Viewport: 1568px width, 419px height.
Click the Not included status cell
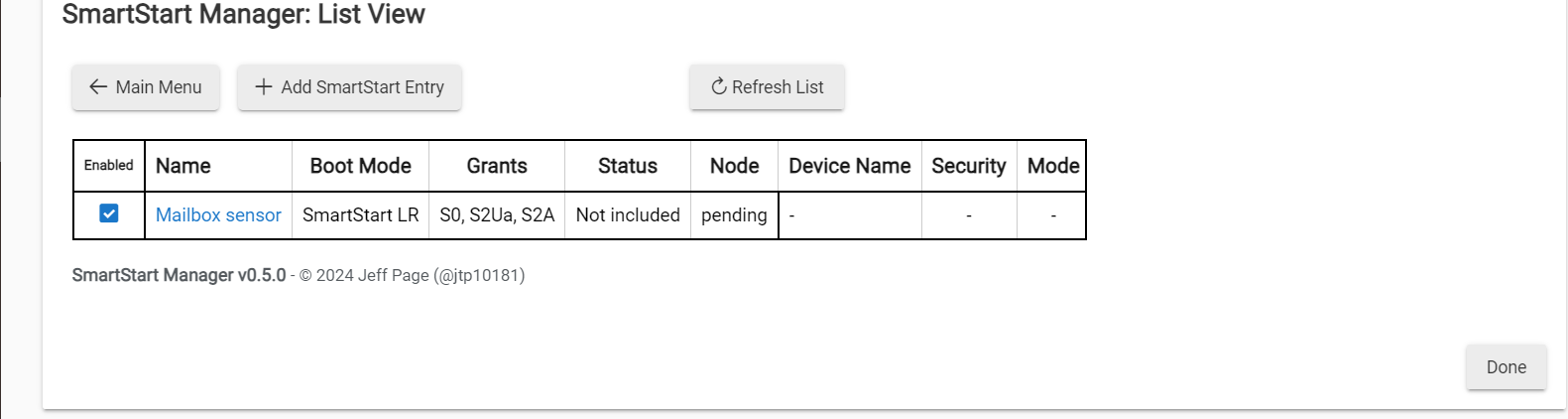628,215
